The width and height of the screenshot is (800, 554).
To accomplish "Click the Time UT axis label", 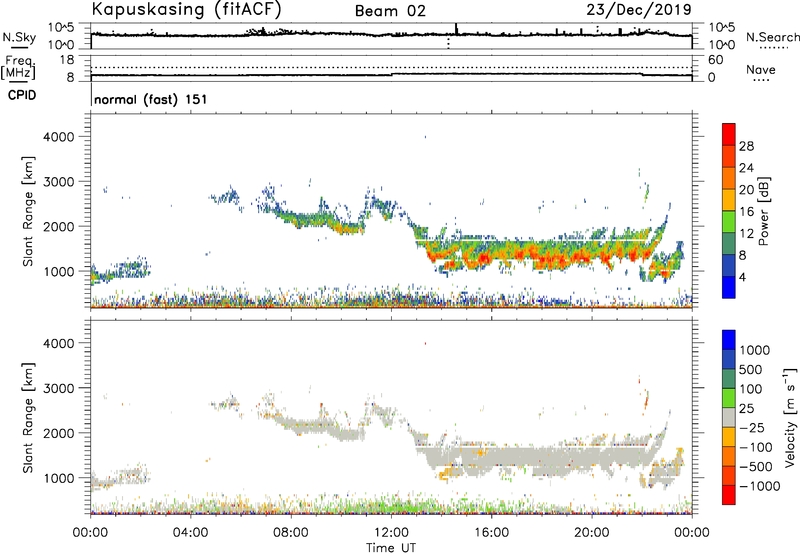I will [x=391, y=548].
